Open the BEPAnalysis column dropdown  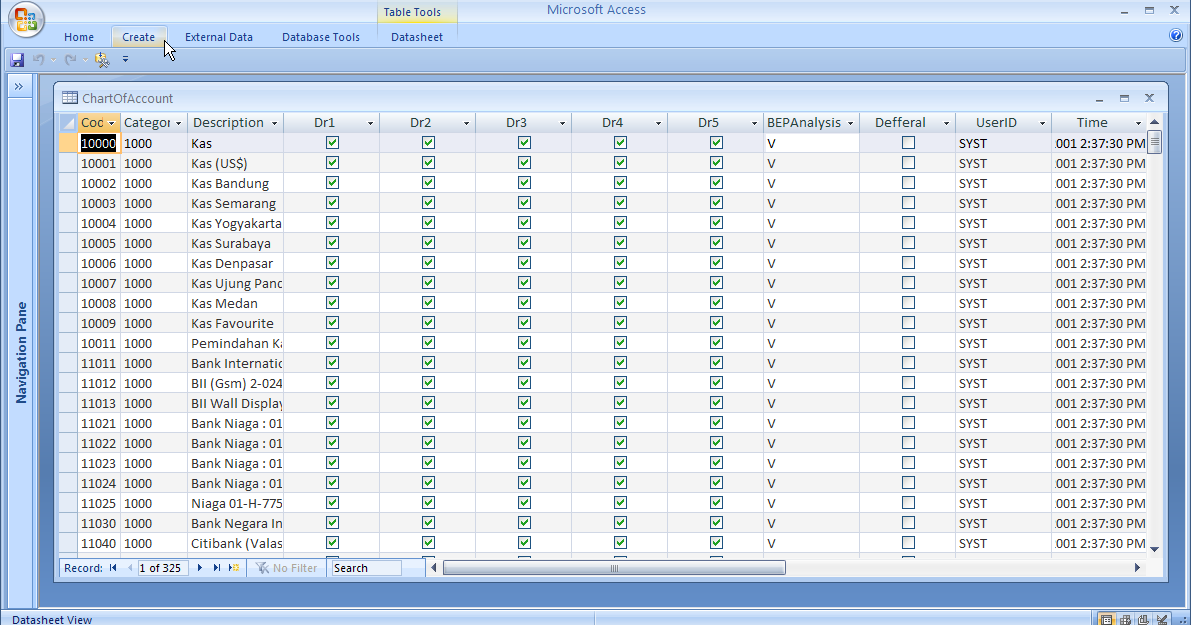click(850, 122)
